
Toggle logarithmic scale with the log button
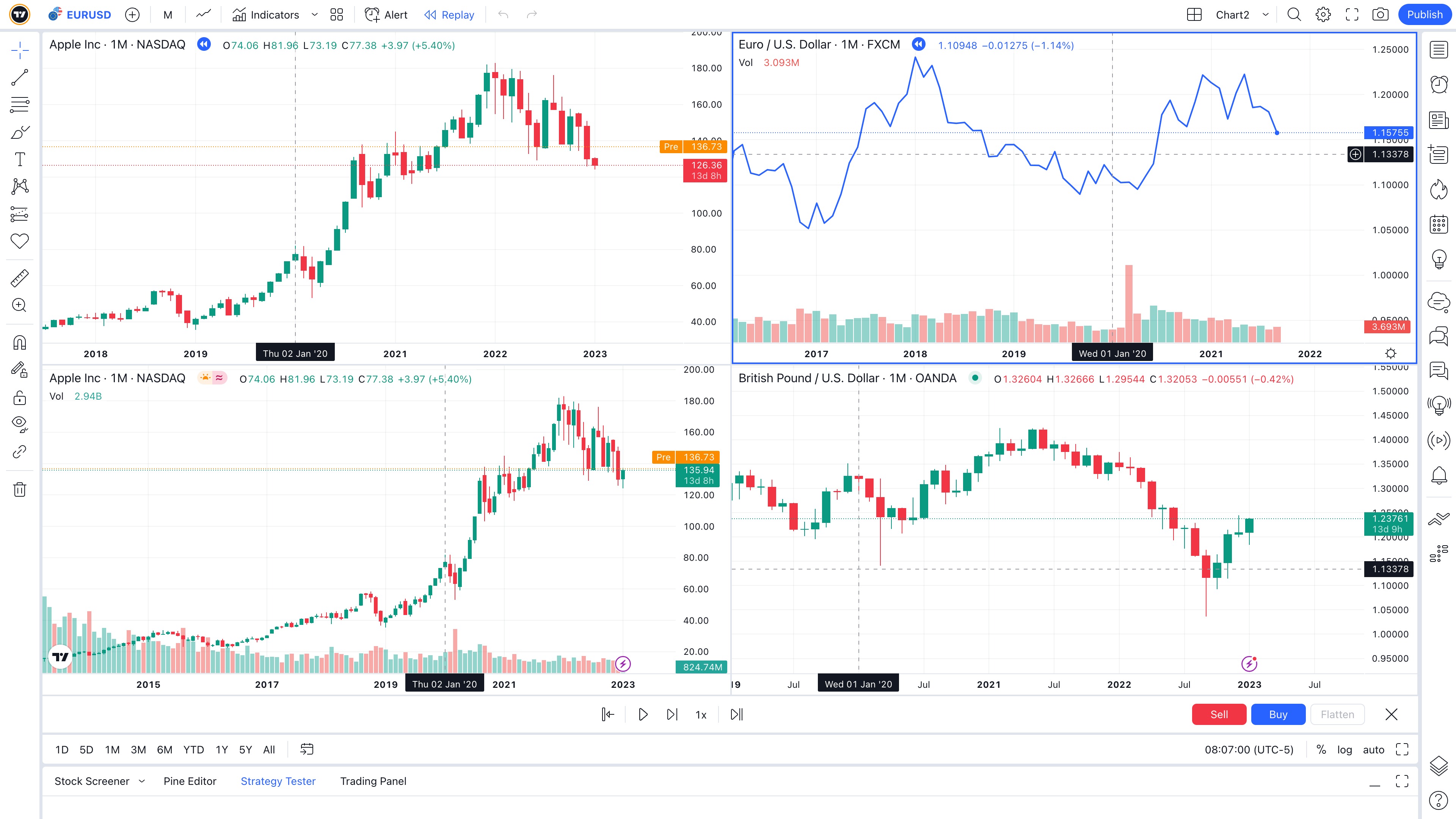coord(1345,750)
